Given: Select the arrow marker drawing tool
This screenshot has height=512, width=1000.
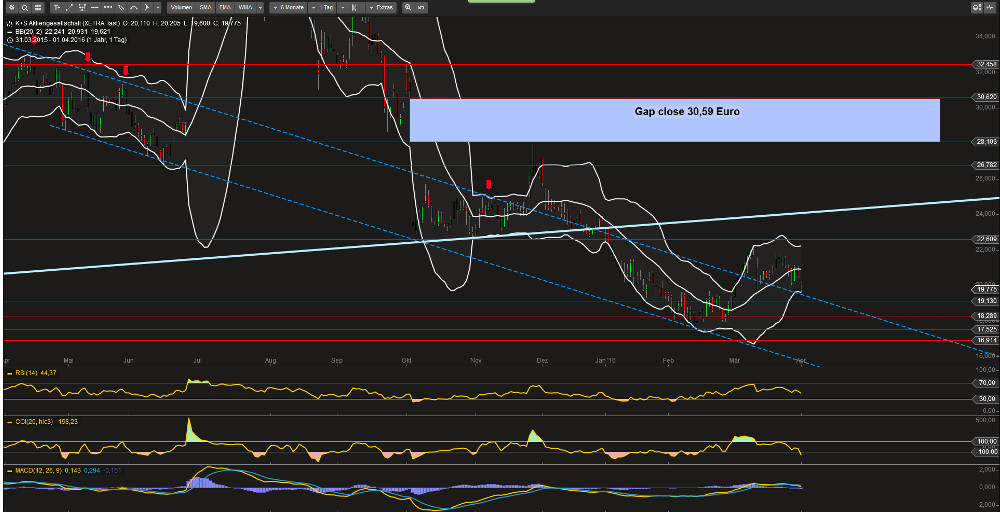Looking at the screenshot, I should (147, 8).
